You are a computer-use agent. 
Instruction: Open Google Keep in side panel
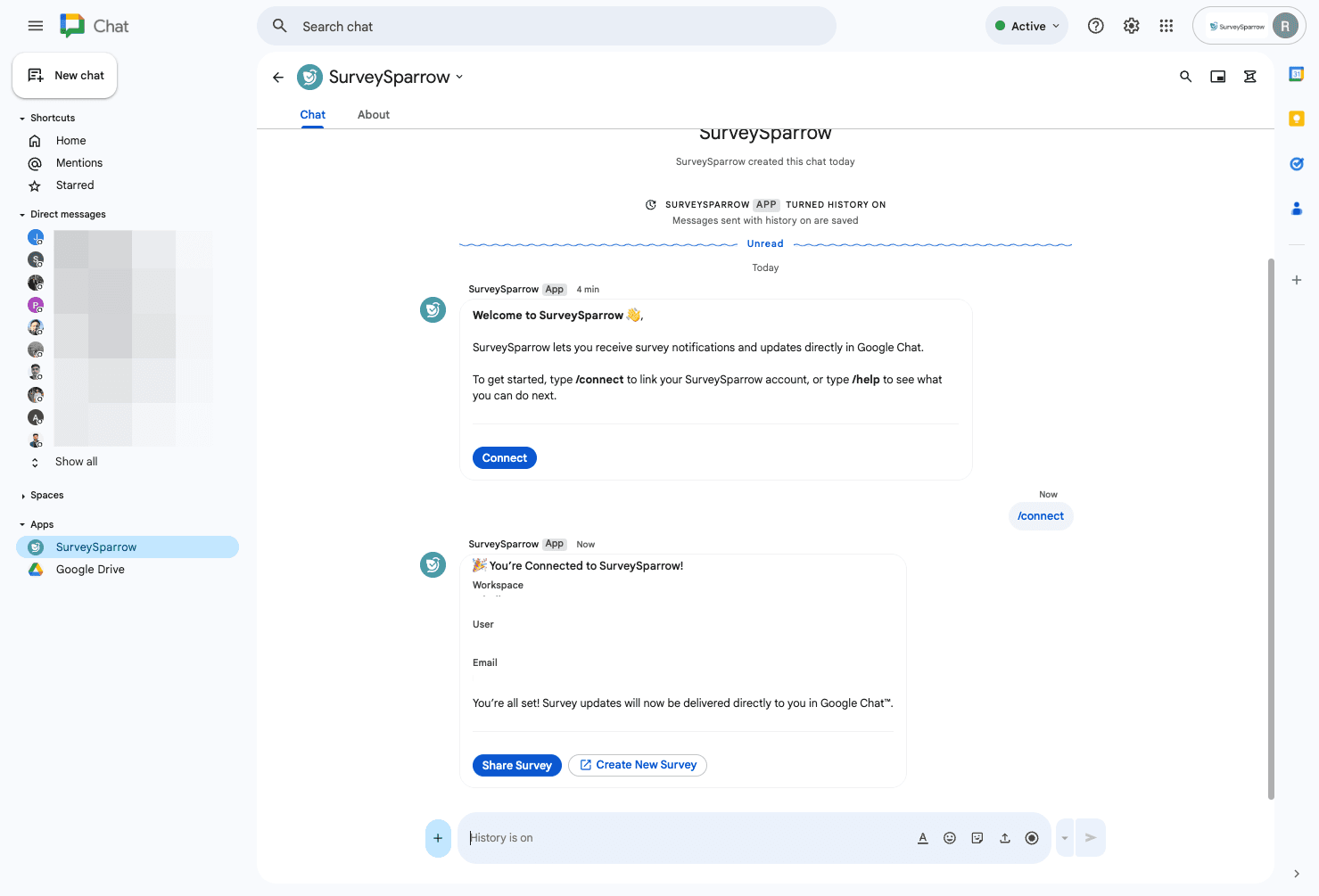pyautogui.click(x=1297, y=119)
